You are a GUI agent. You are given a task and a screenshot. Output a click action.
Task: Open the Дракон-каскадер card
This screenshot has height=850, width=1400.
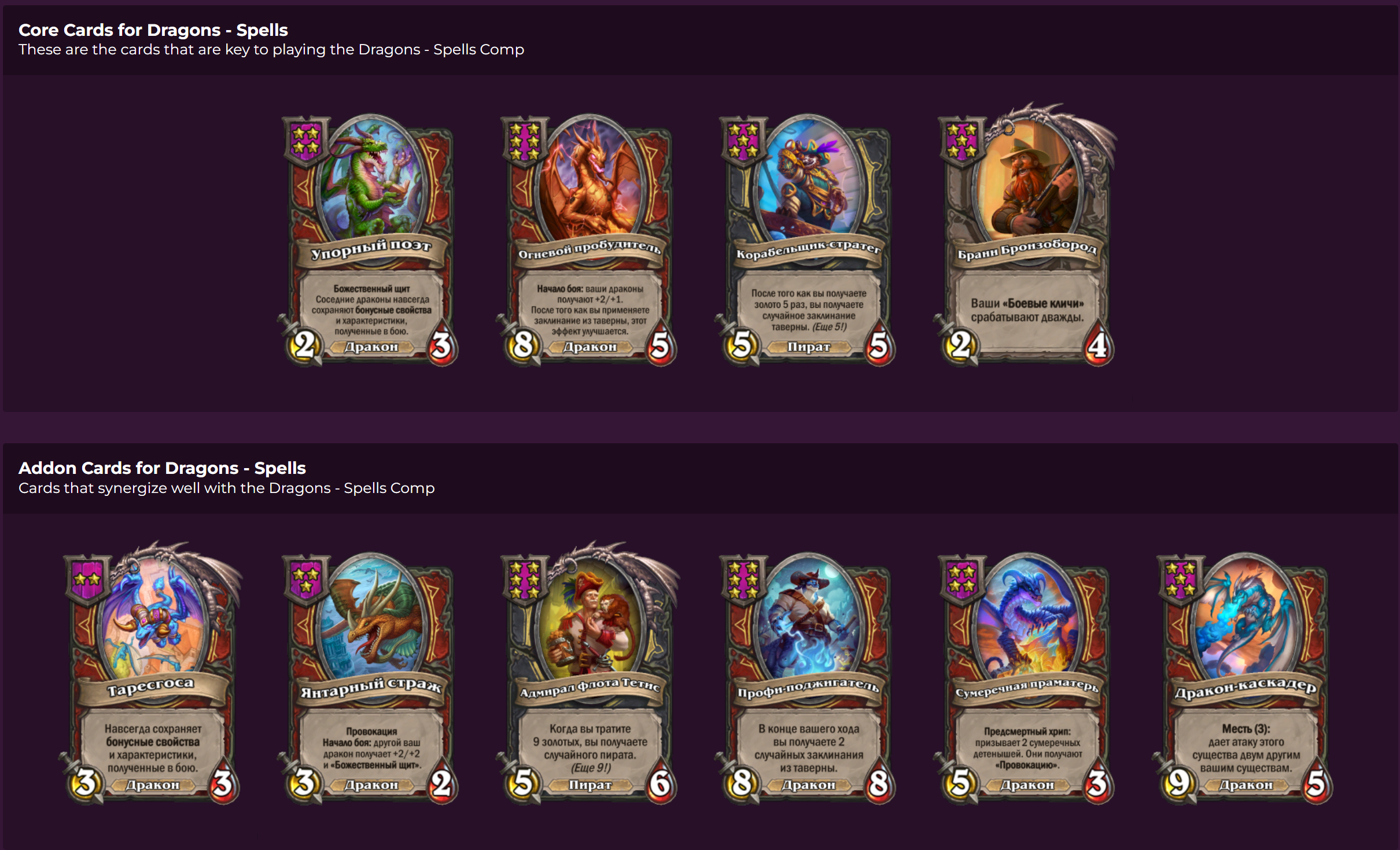point(1244,678)
